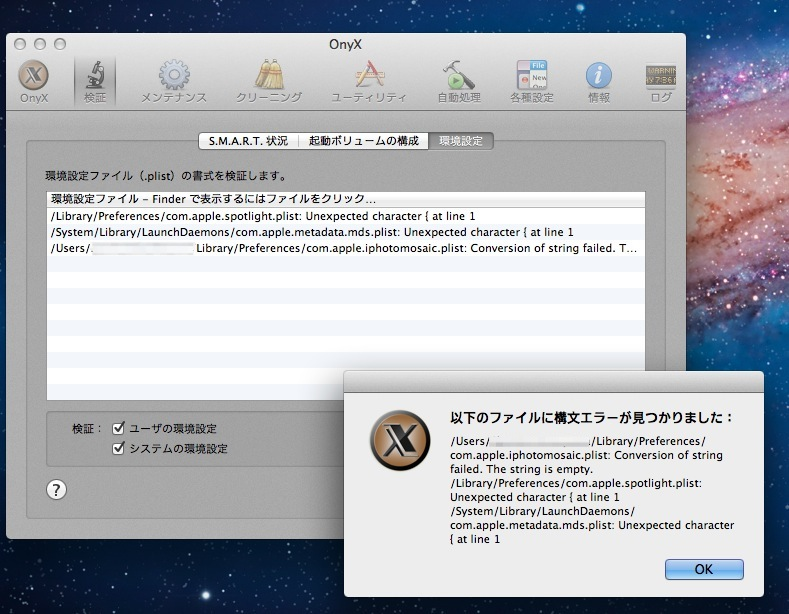
Task: Click the round help question mark button
Action: [x=57, y=489]
